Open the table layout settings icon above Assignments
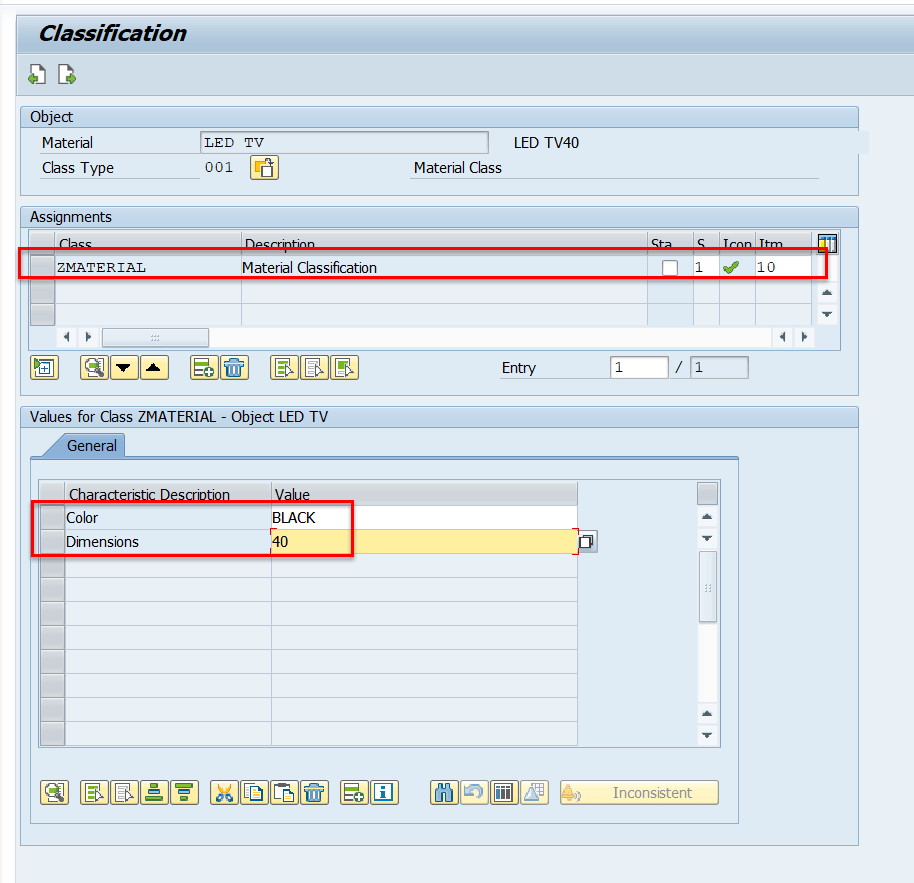914x883 pixels. [826, 243]
